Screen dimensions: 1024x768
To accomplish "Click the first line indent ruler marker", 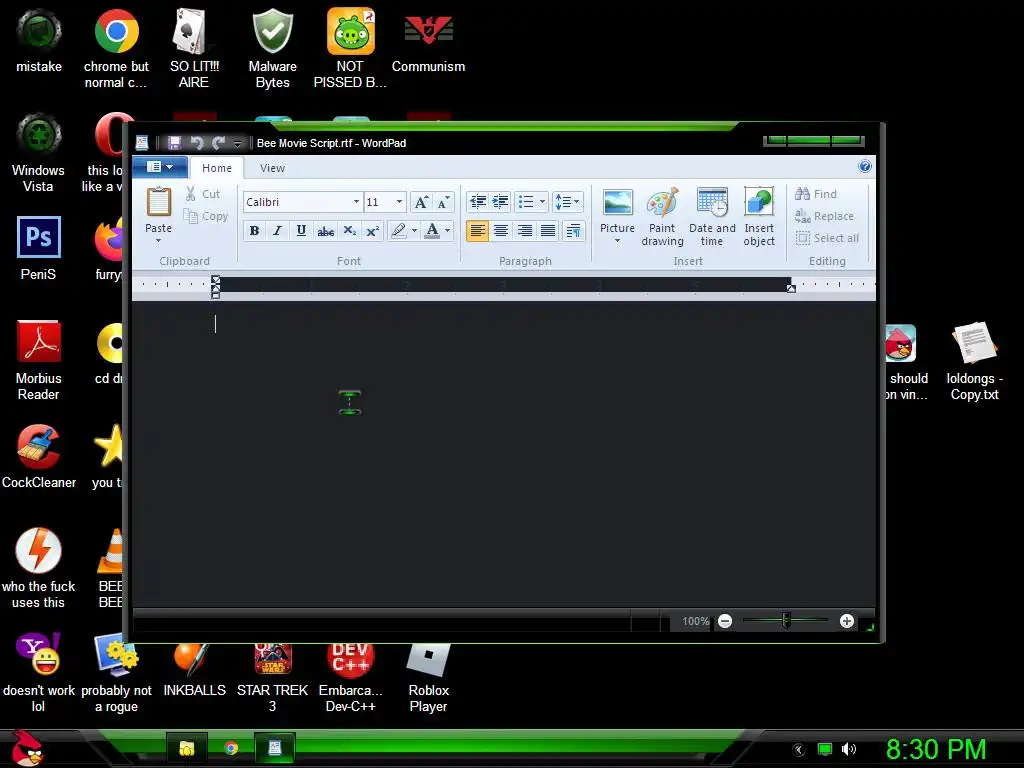I will pyautogui.click(x=216, y=281).
